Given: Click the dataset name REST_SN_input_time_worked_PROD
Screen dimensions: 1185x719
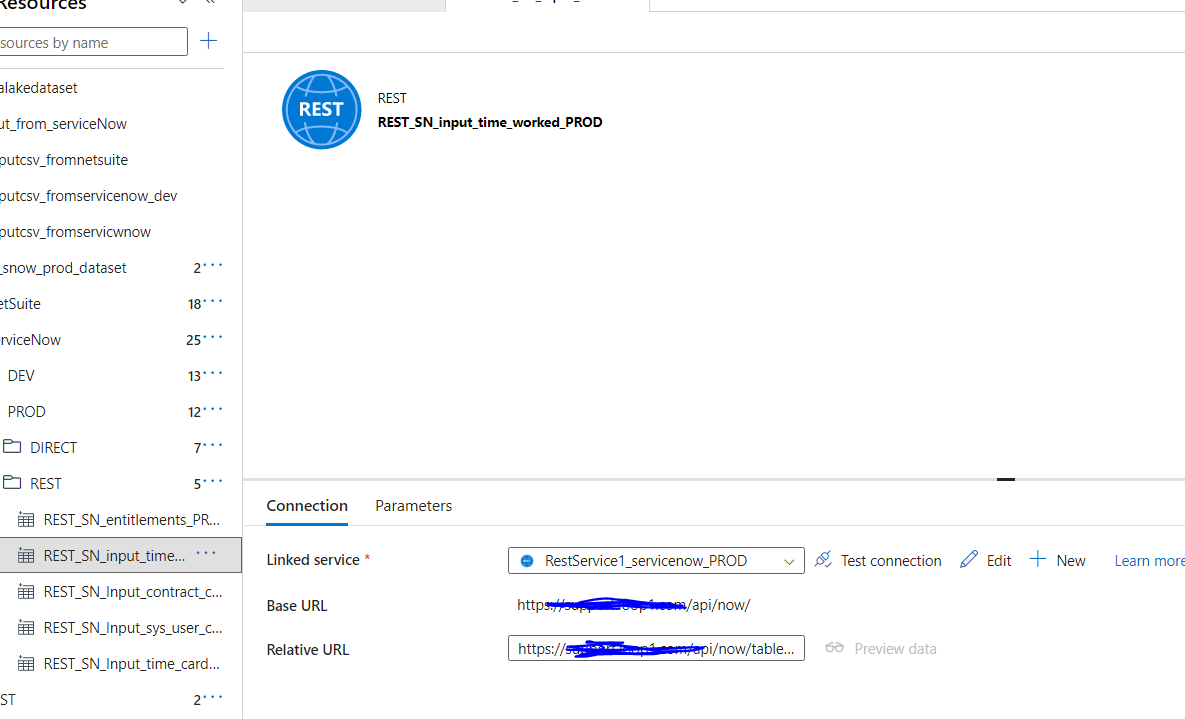Looking at the screenshot, I should (490, 122).
